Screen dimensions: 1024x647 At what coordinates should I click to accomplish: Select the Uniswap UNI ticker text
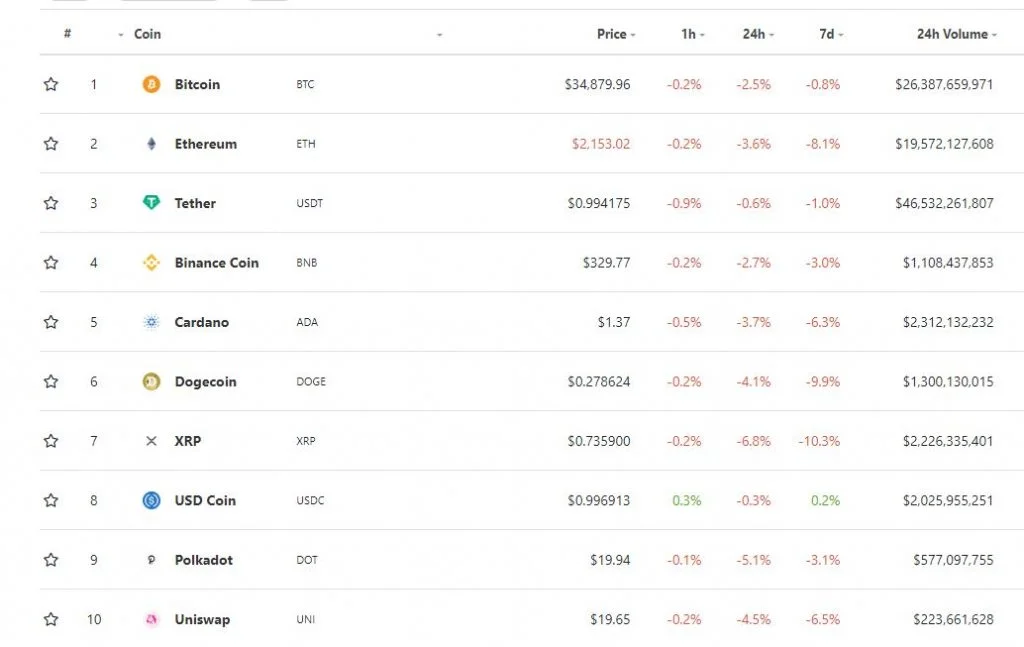[x=305, y=619]
